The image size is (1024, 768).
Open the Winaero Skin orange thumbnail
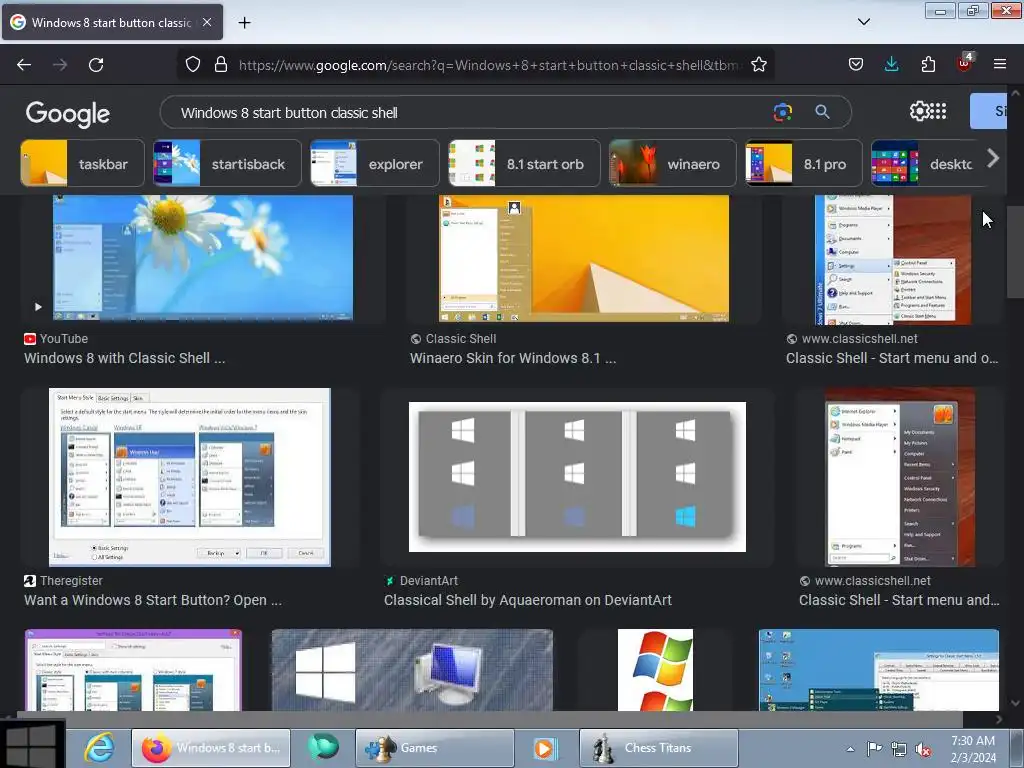click(584, 259)
